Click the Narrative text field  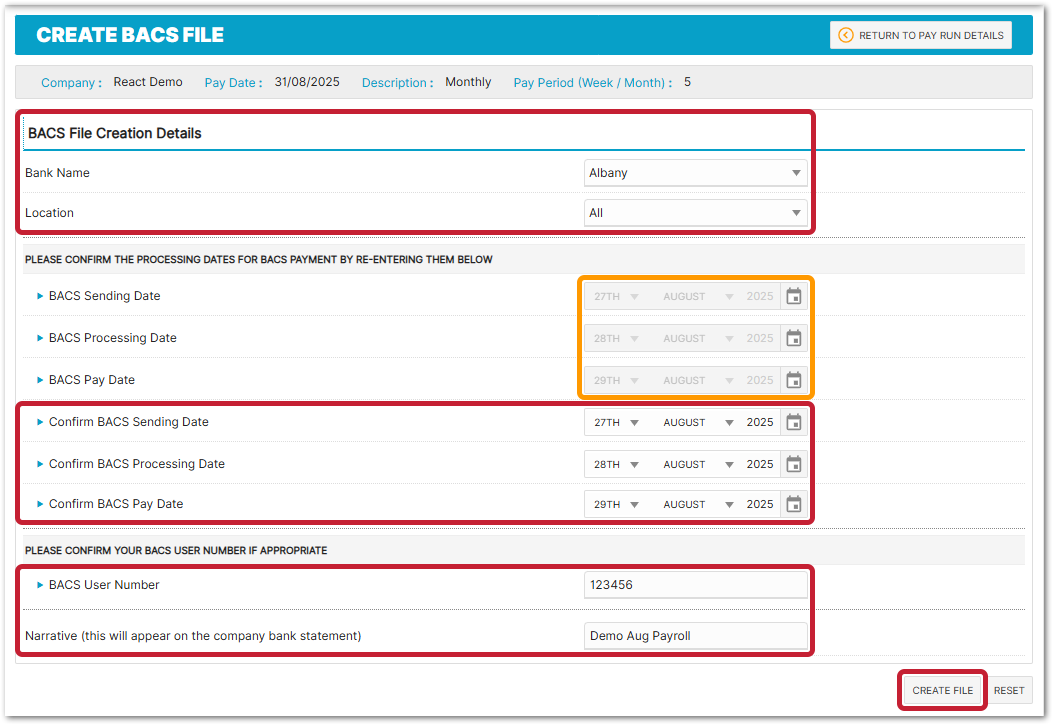(695, 636)
